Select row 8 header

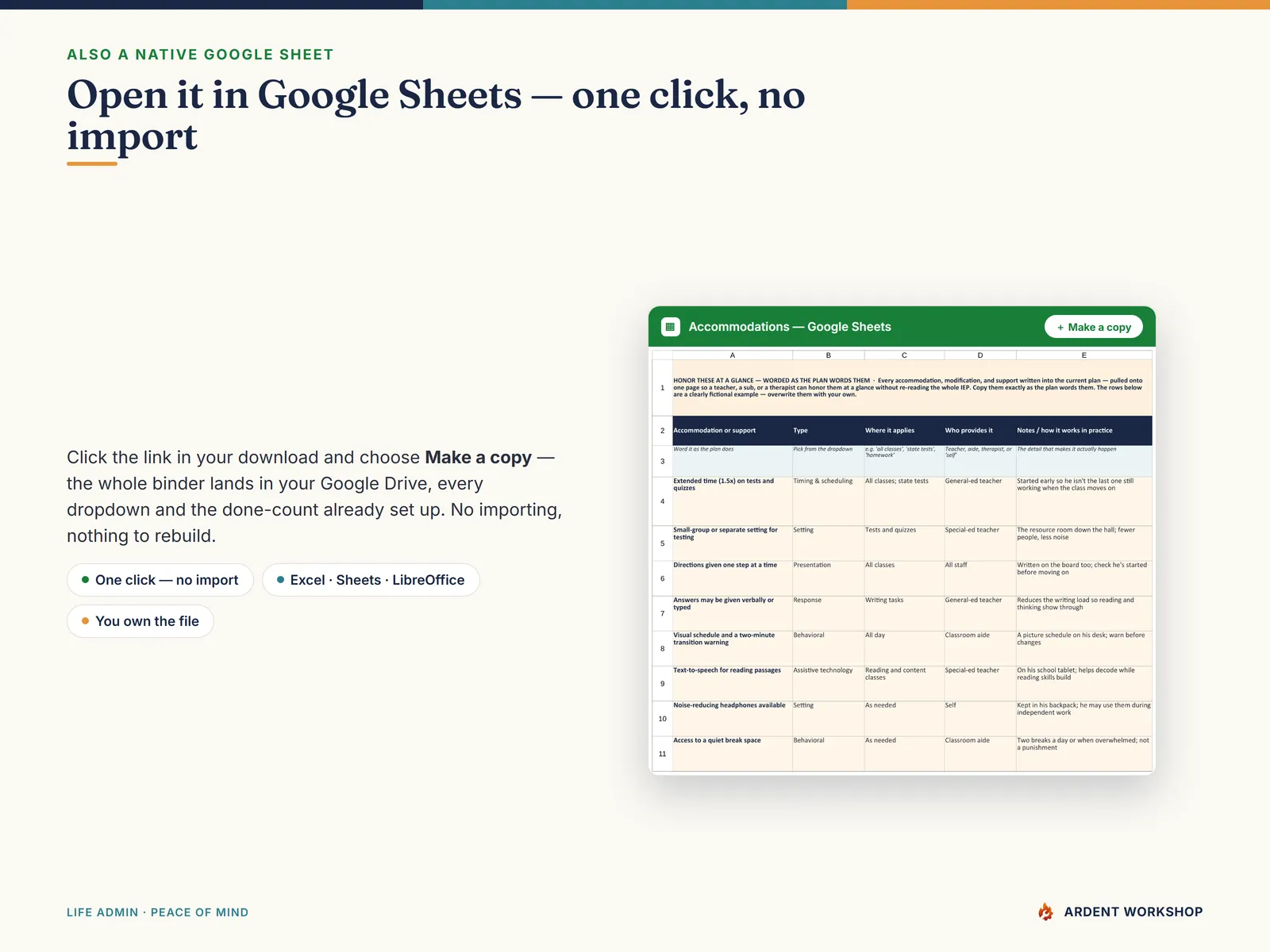[662, 648]
